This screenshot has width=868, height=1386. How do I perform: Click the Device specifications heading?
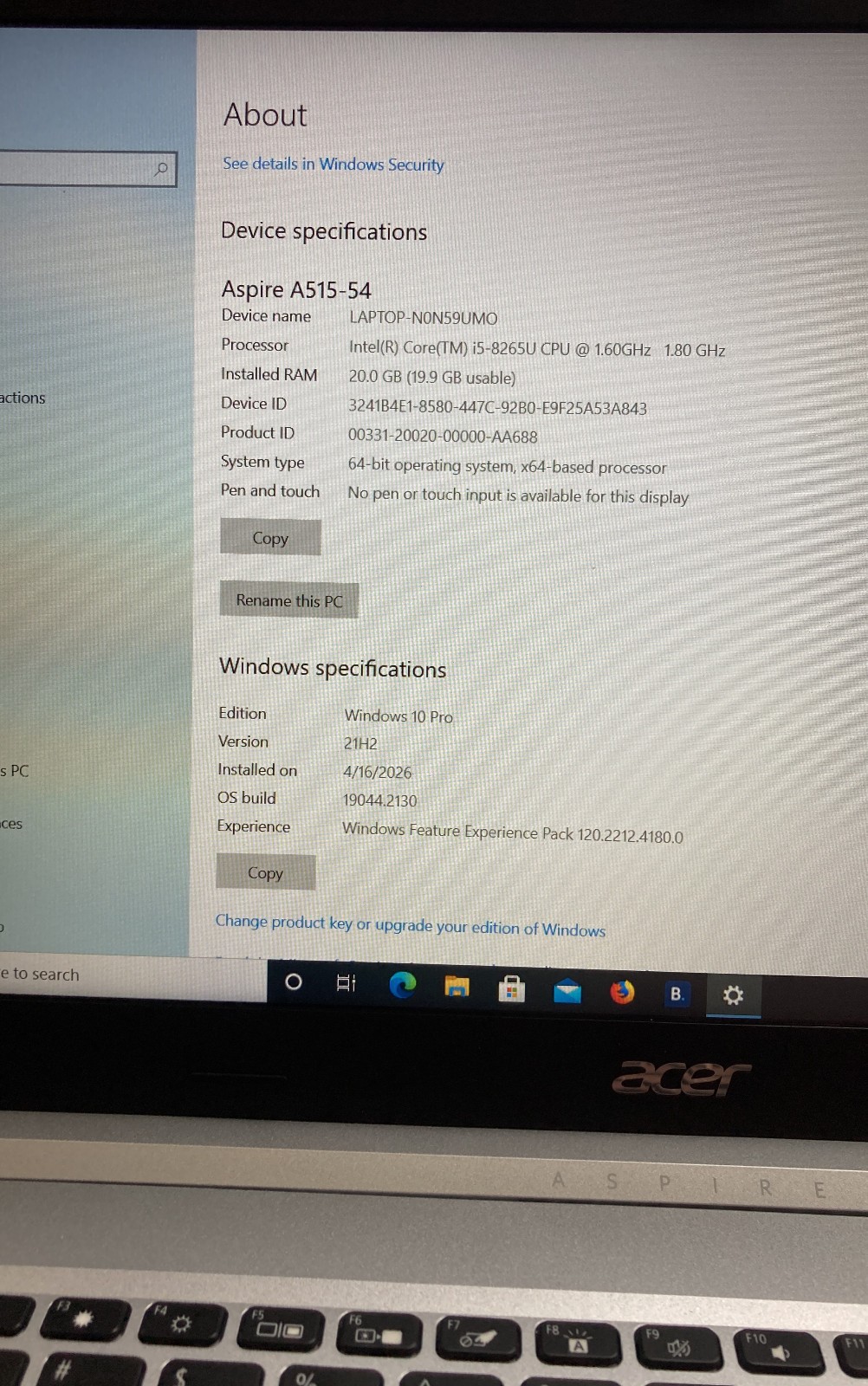pos(324,231)
